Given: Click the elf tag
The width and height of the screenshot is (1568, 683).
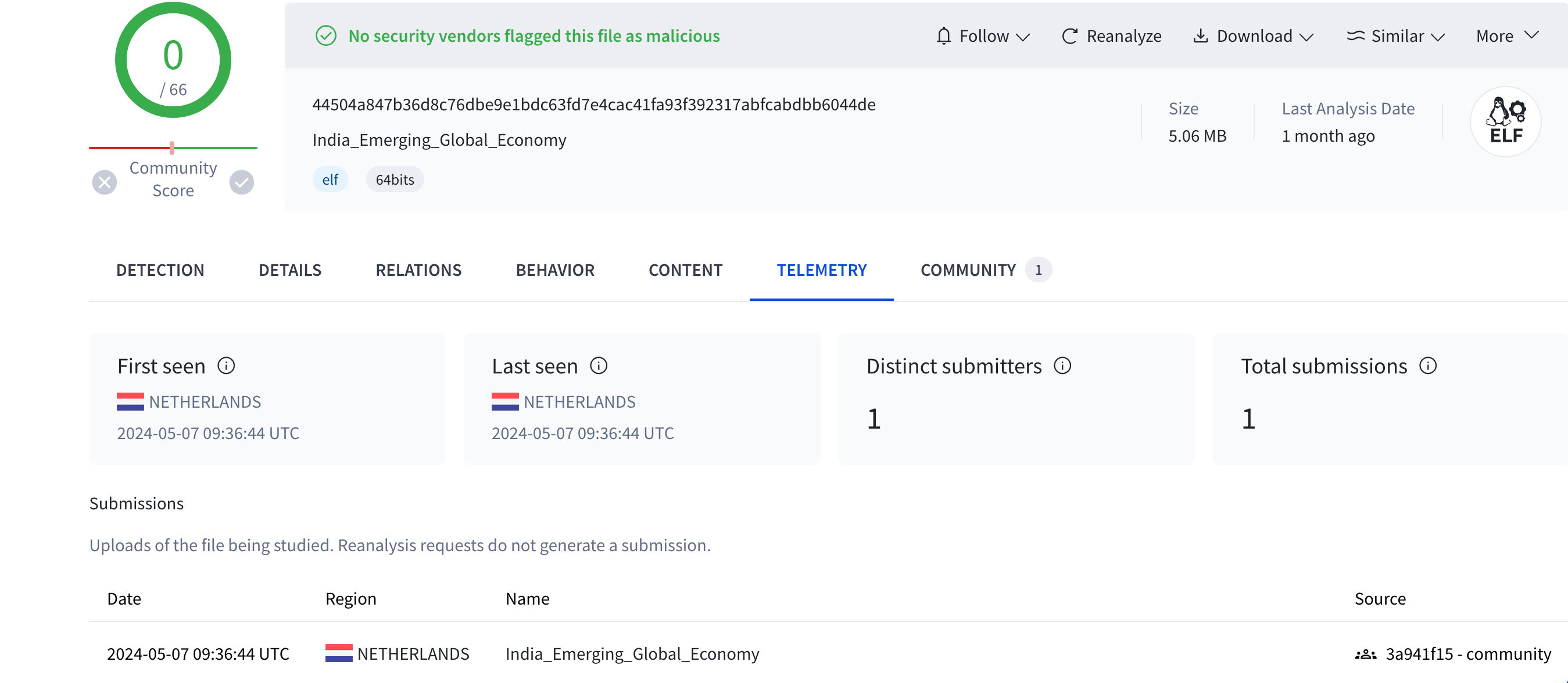Looking at the screenshot, I should 330,179.
